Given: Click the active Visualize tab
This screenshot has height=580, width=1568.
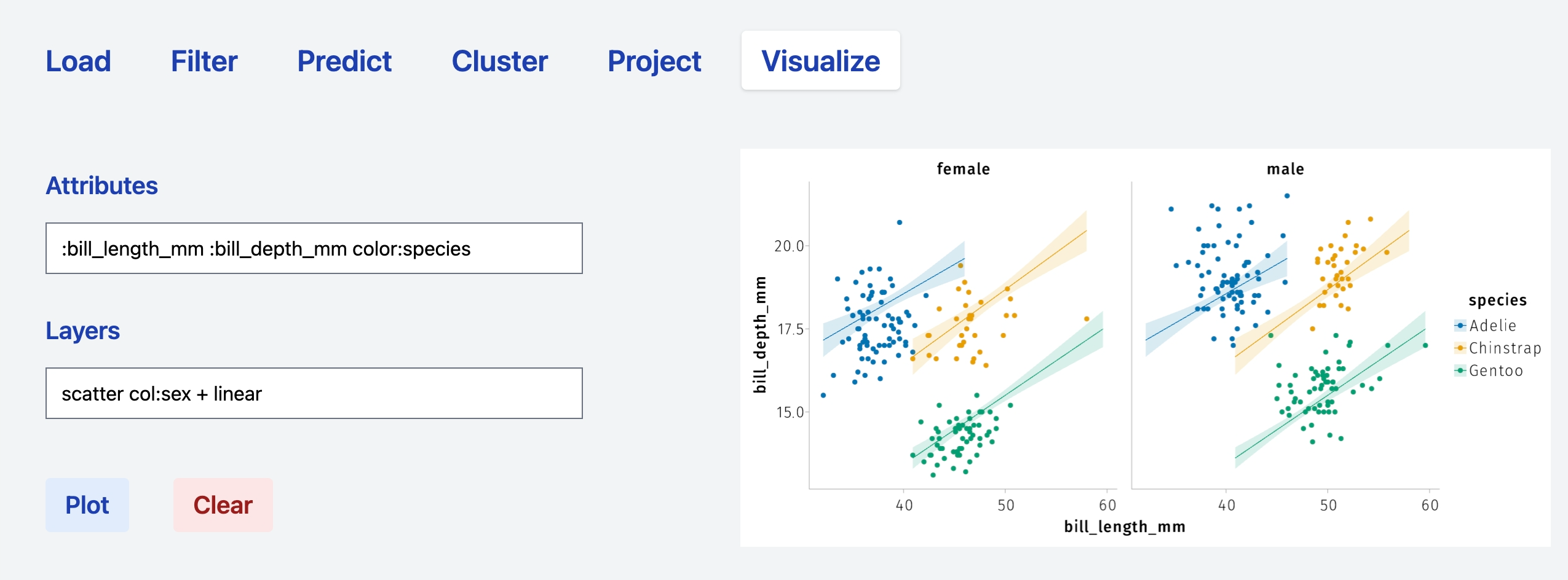Looking at the screenshot, I should [x=820, y=61].
